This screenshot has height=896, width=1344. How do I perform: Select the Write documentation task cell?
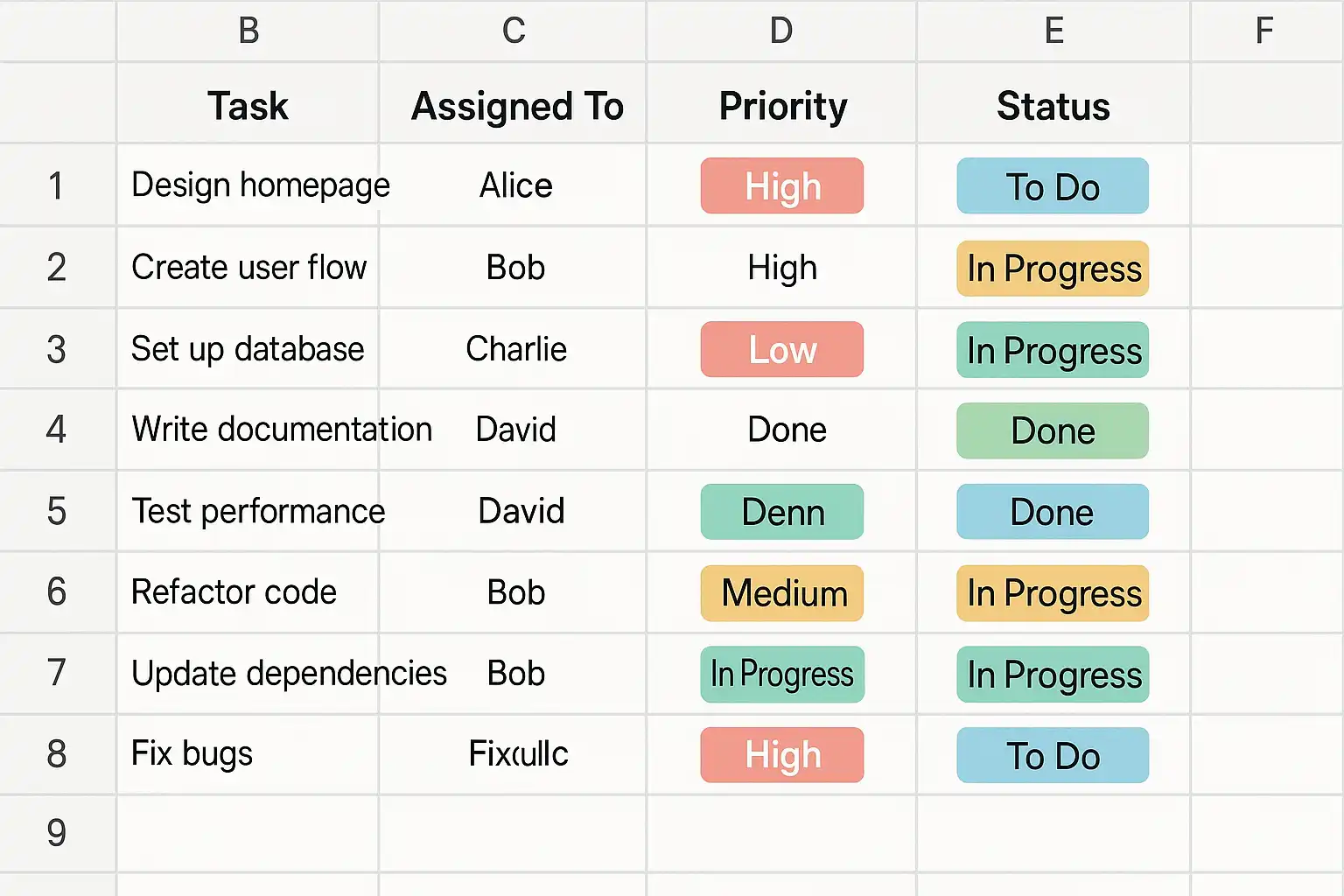[248, 430]
